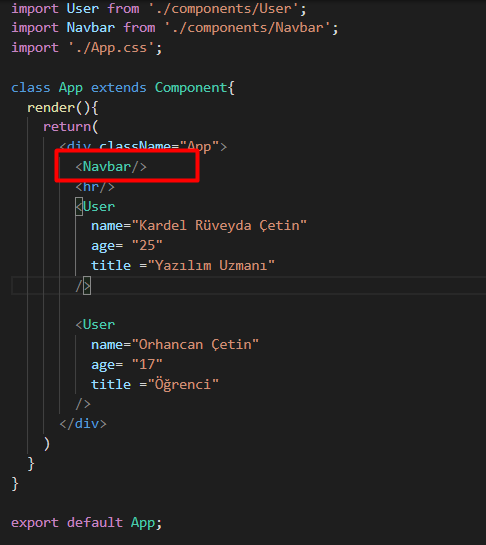Click the highlighted Navbar tag
The width and height of the screenshot is (486, 545).
(x=111, y=166)
